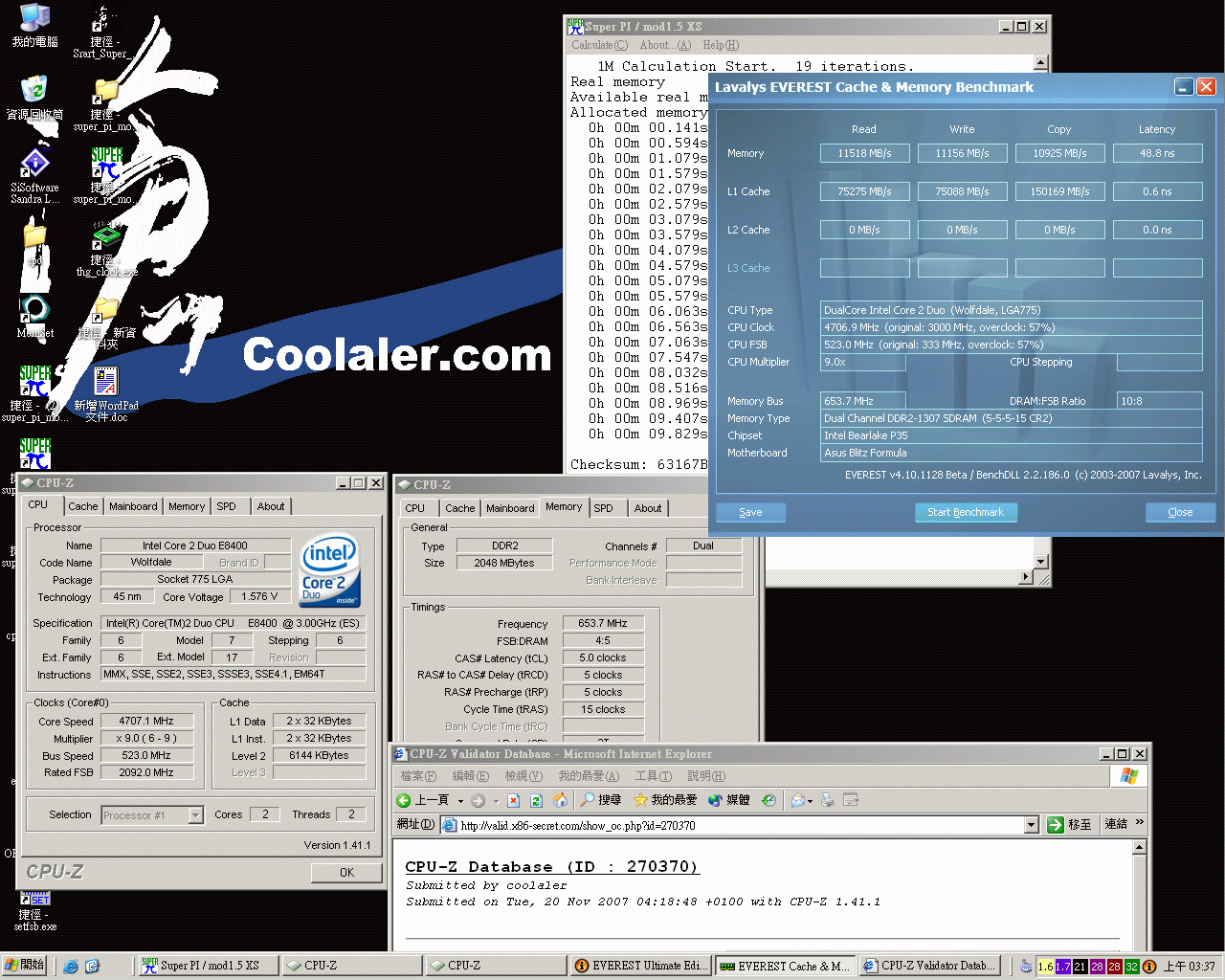Refresh the page in Internet Explorer
The height and width of the screenshot is (980, 1225).
point(536,800)
